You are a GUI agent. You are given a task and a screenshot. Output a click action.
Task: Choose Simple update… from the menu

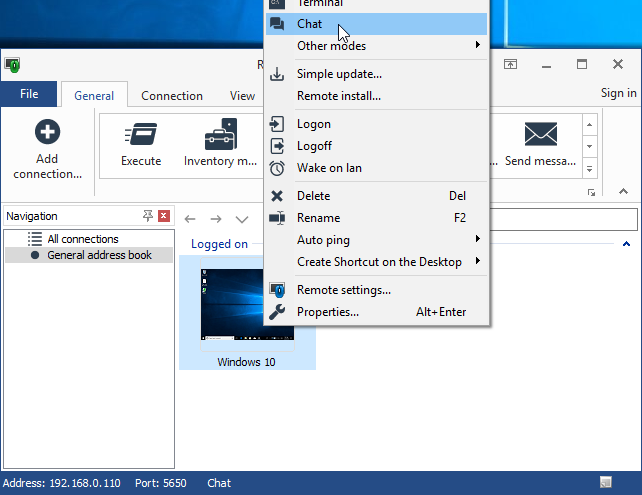pyautogui.click(x=376, y=74)
